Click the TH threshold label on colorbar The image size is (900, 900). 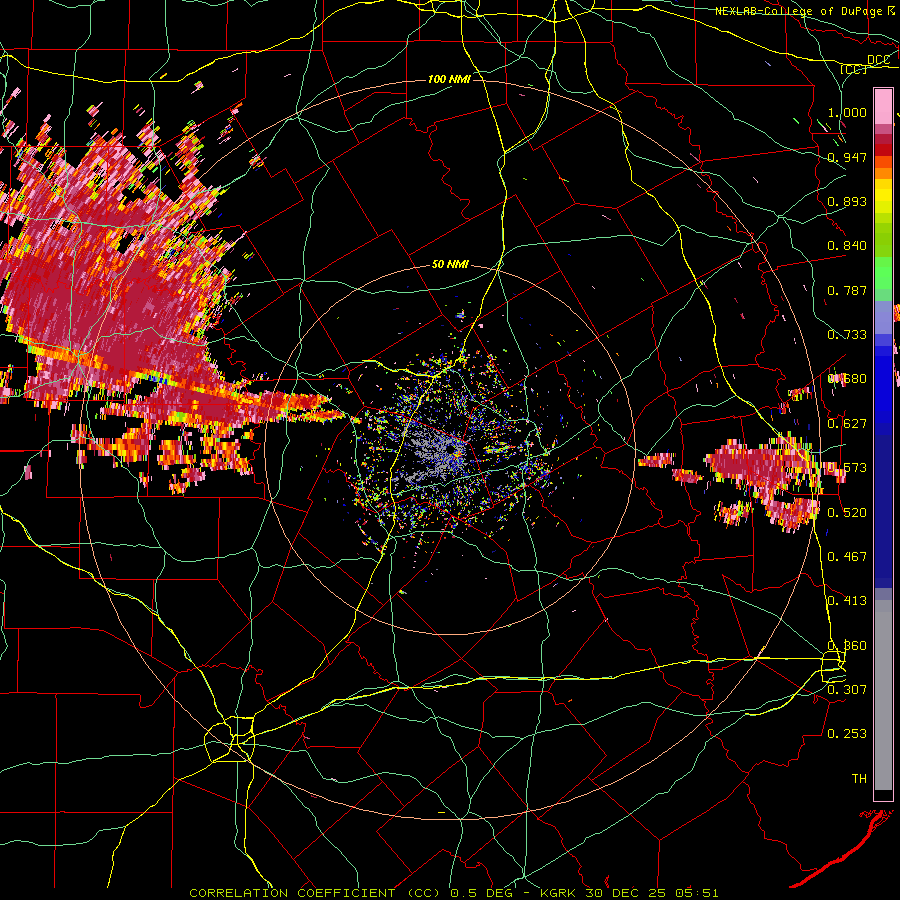coord(859,779)
